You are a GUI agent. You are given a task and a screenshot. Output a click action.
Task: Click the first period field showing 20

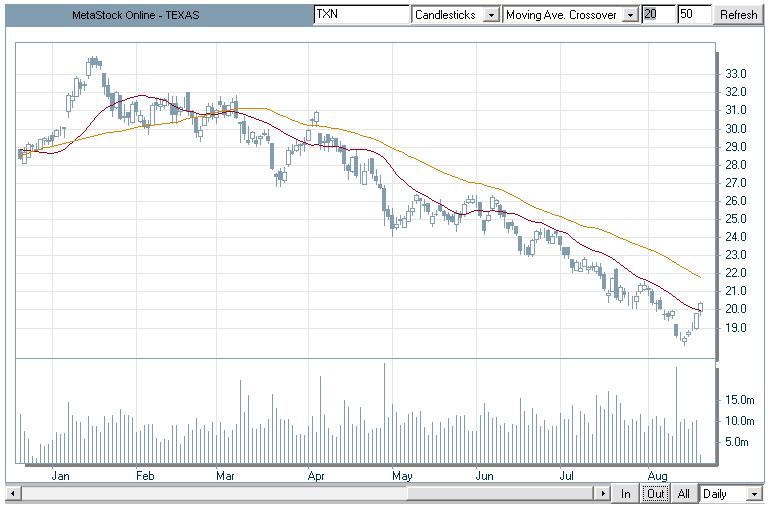(658, 15)
